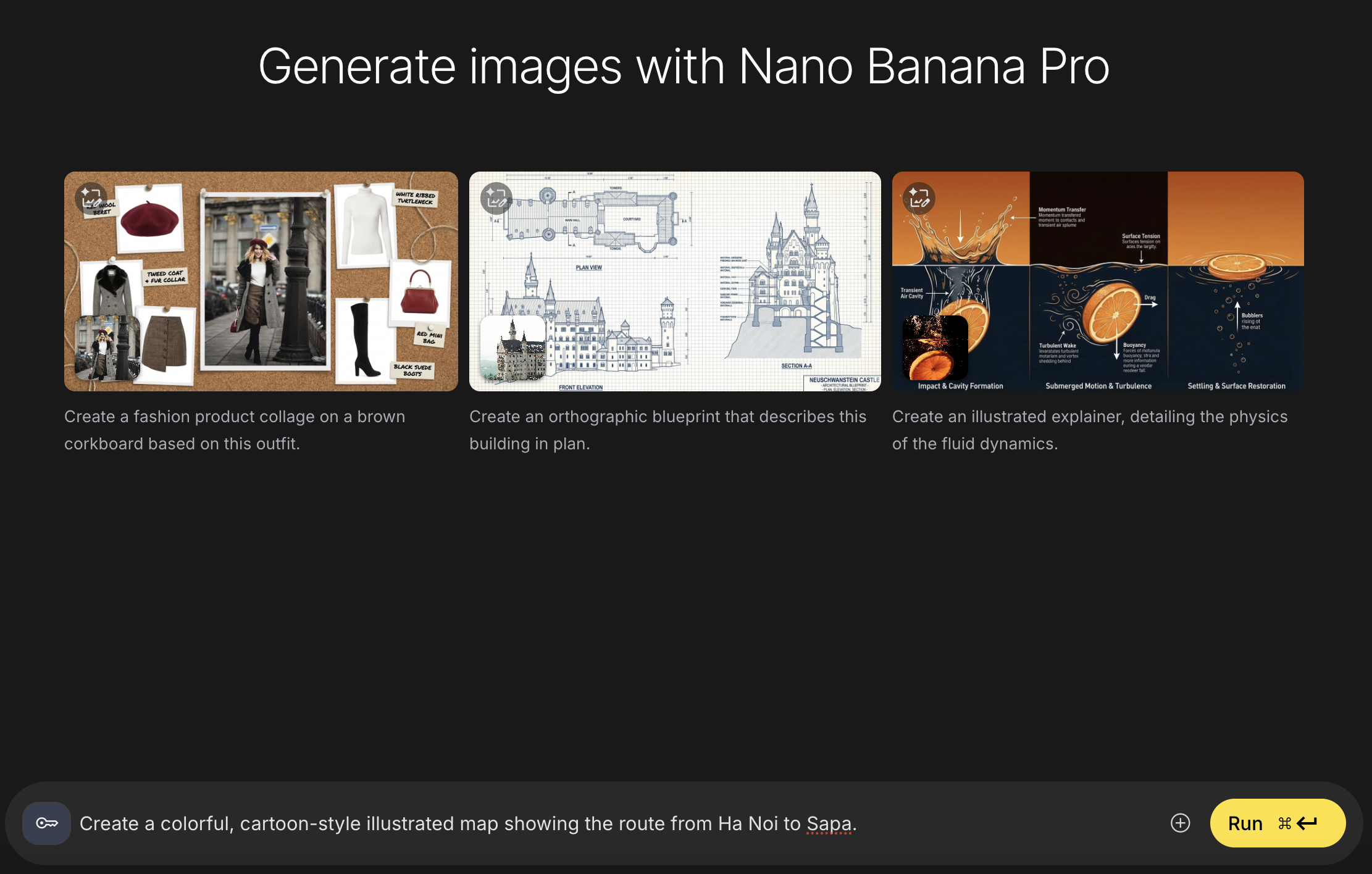
Task: Click the red beret photo in collage
Action: (x=149, y=218)
